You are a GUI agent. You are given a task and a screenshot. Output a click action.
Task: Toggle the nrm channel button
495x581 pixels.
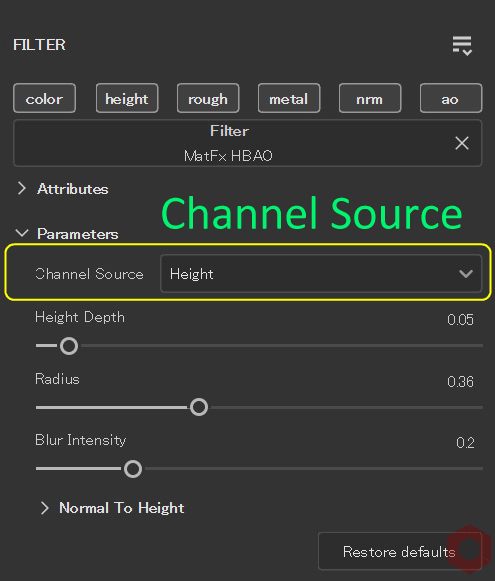[370, 99]
